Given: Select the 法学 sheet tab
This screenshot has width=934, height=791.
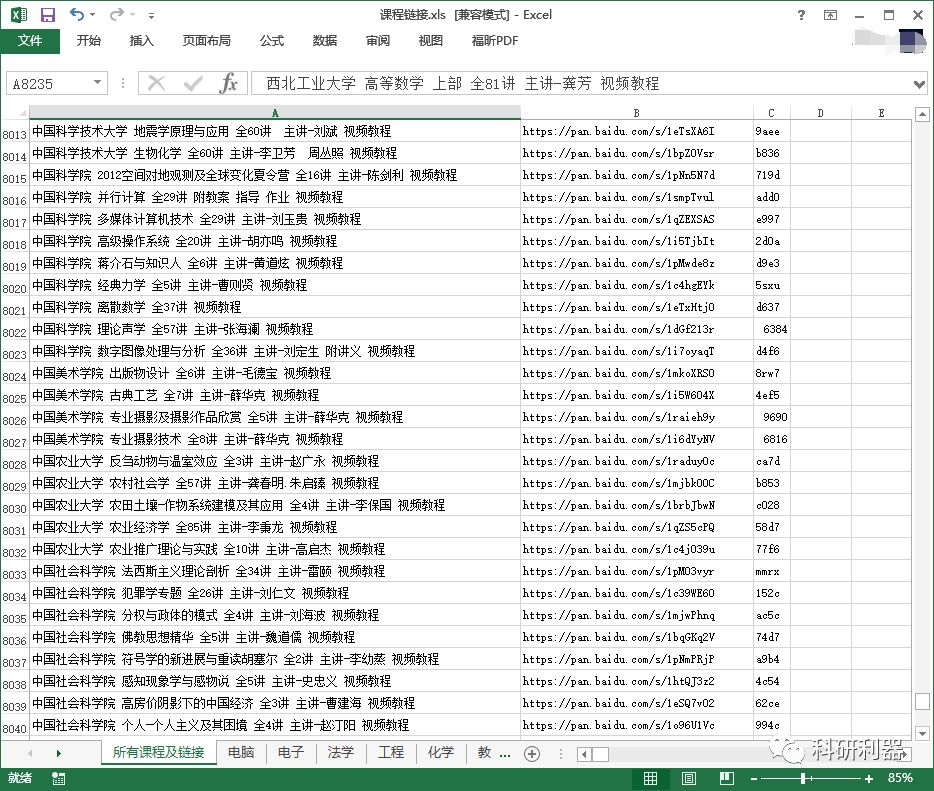Looking at the screenshot, I should [341, 752].
